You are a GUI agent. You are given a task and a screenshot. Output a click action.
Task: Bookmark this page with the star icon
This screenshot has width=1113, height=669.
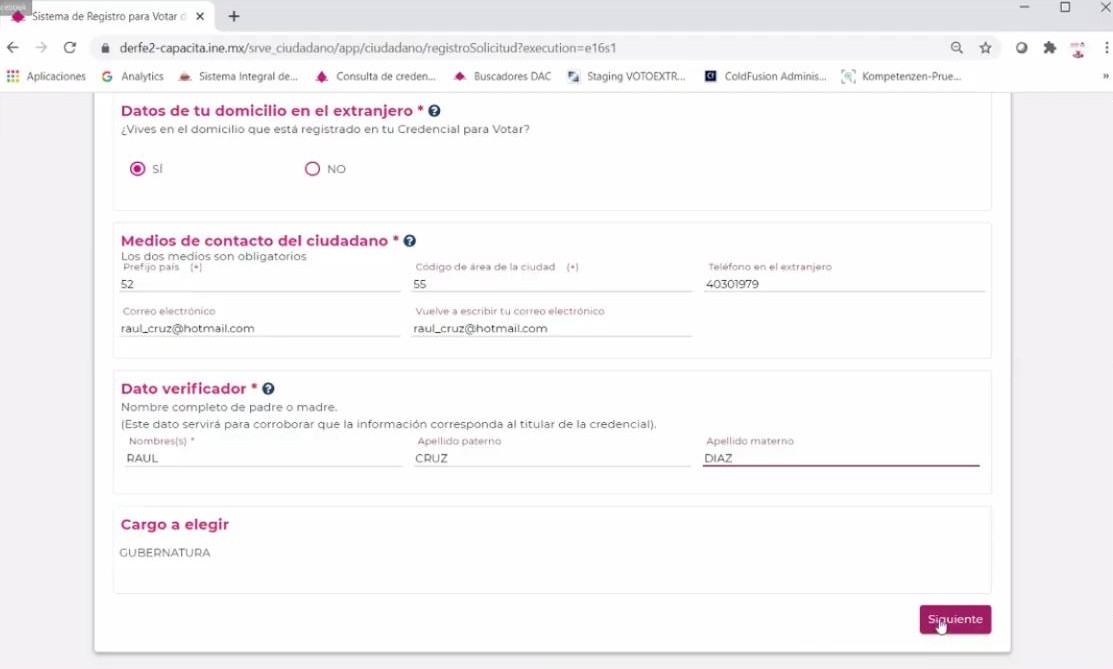985,48
